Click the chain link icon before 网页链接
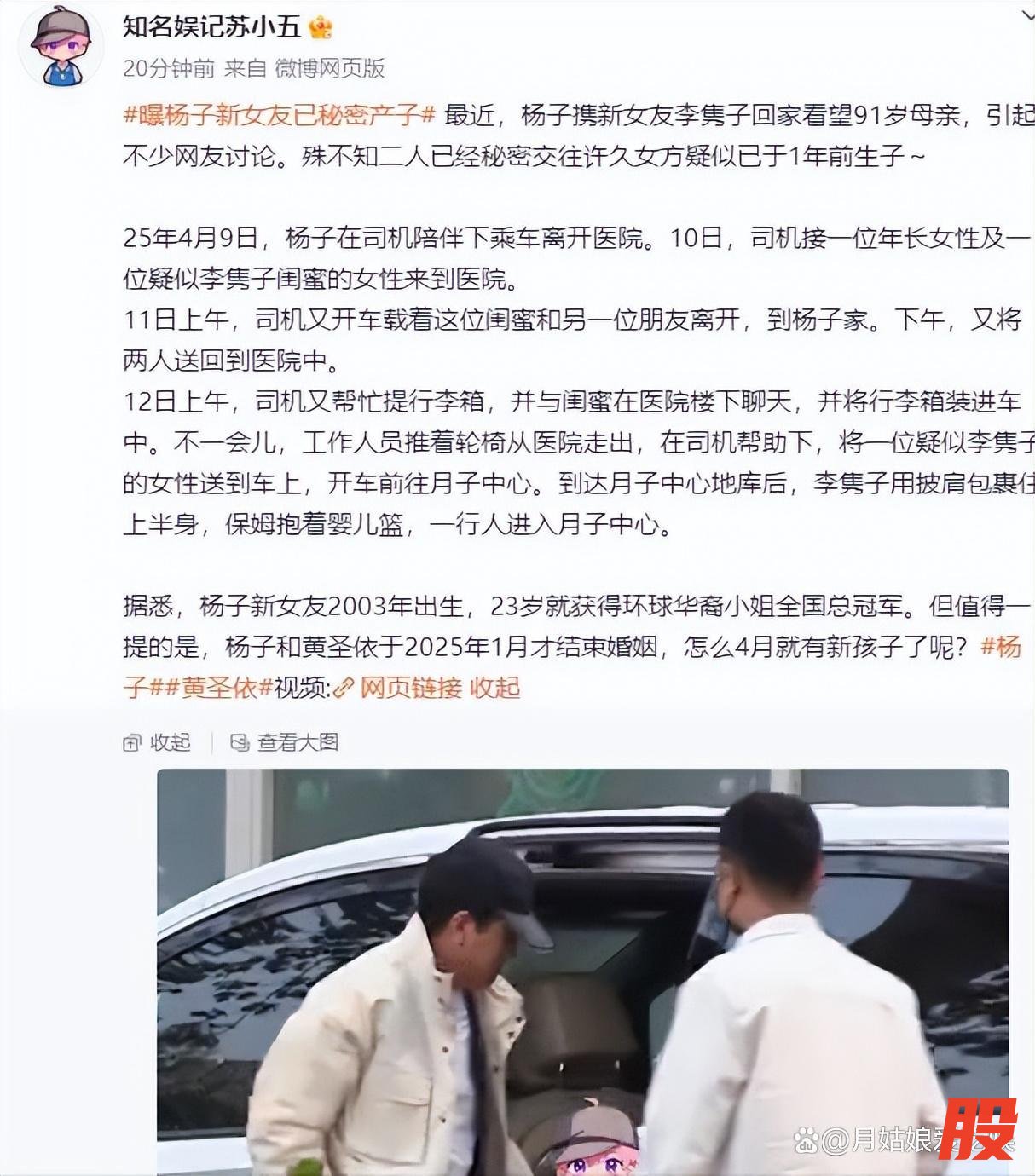This screenshot has height=1176, width=1035. [344, 688]
